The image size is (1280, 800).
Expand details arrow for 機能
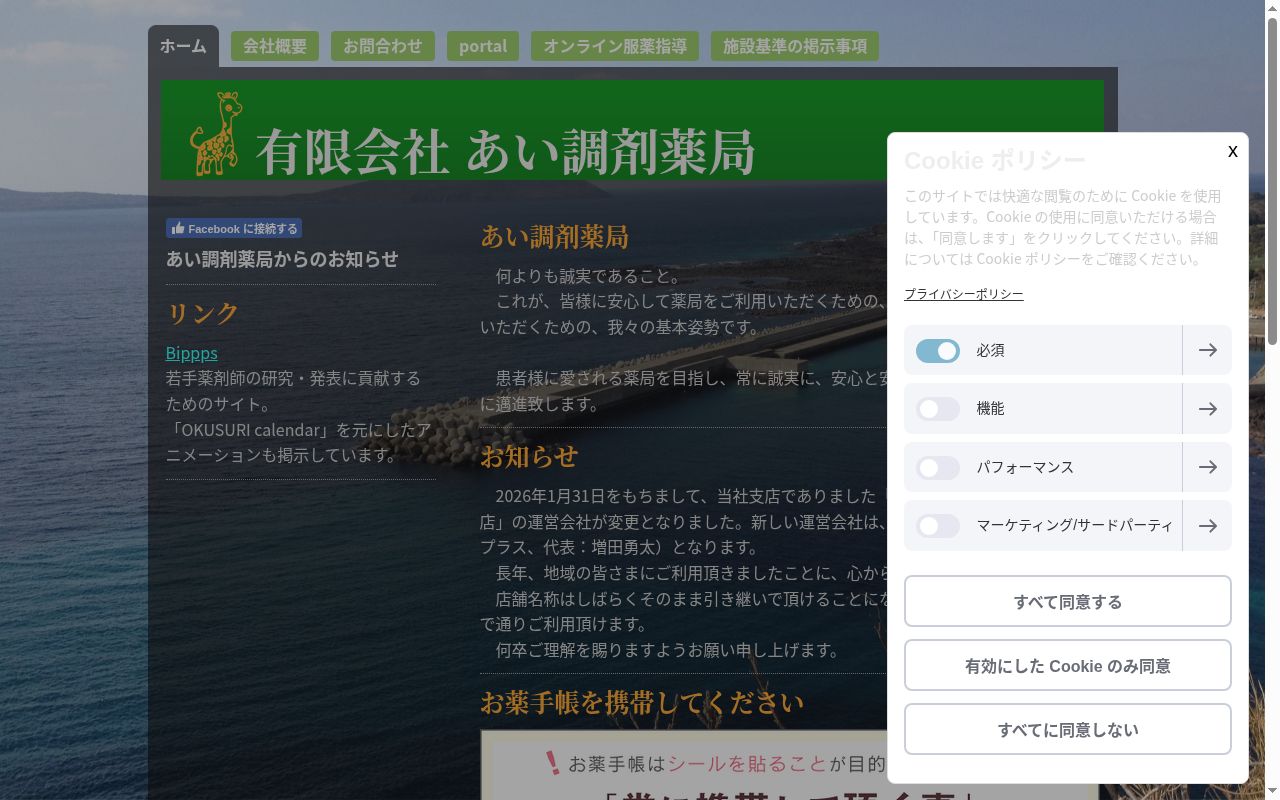click(1207, 409)
